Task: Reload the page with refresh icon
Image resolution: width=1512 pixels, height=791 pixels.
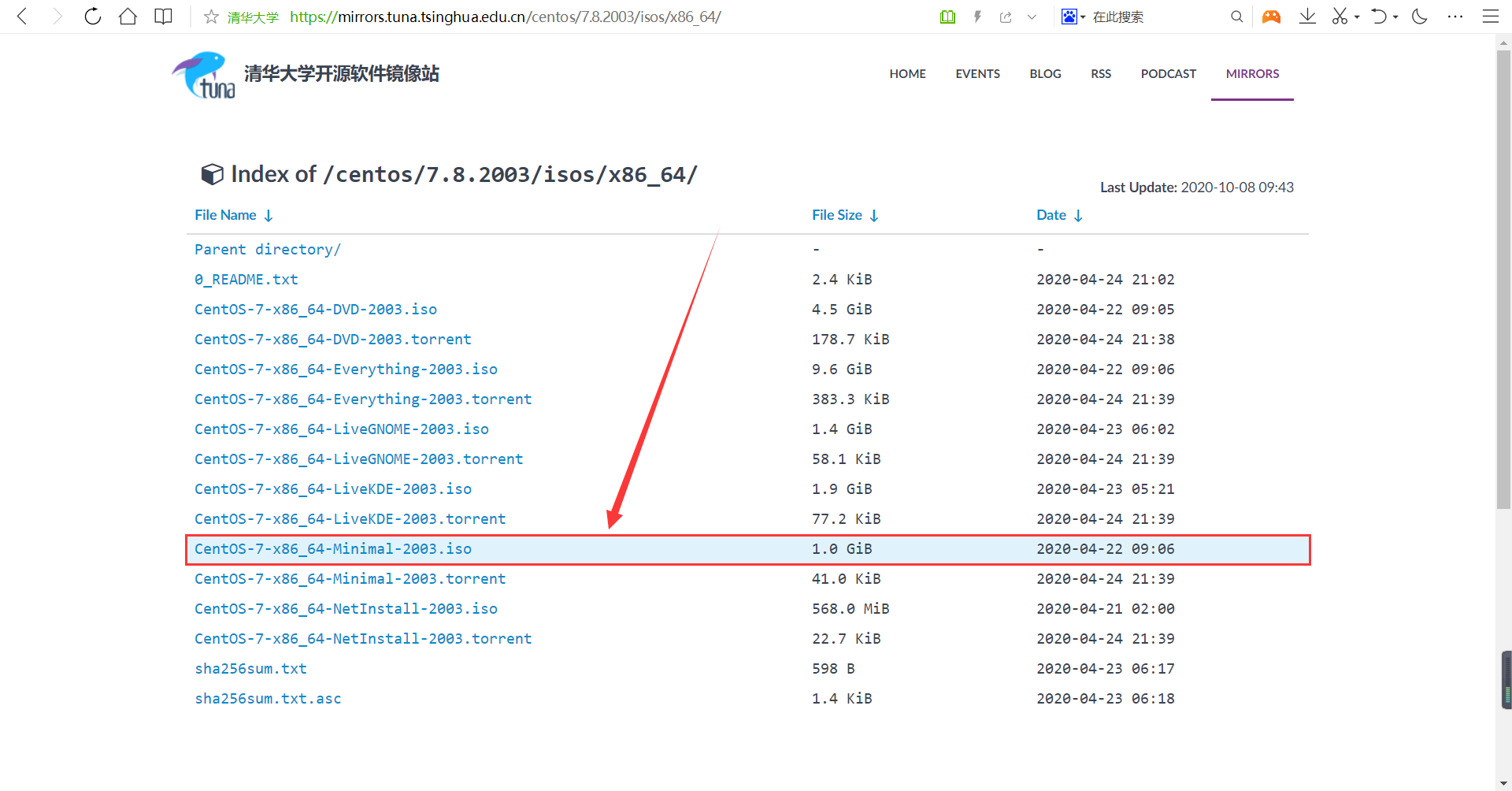Action: pos(93,17)
